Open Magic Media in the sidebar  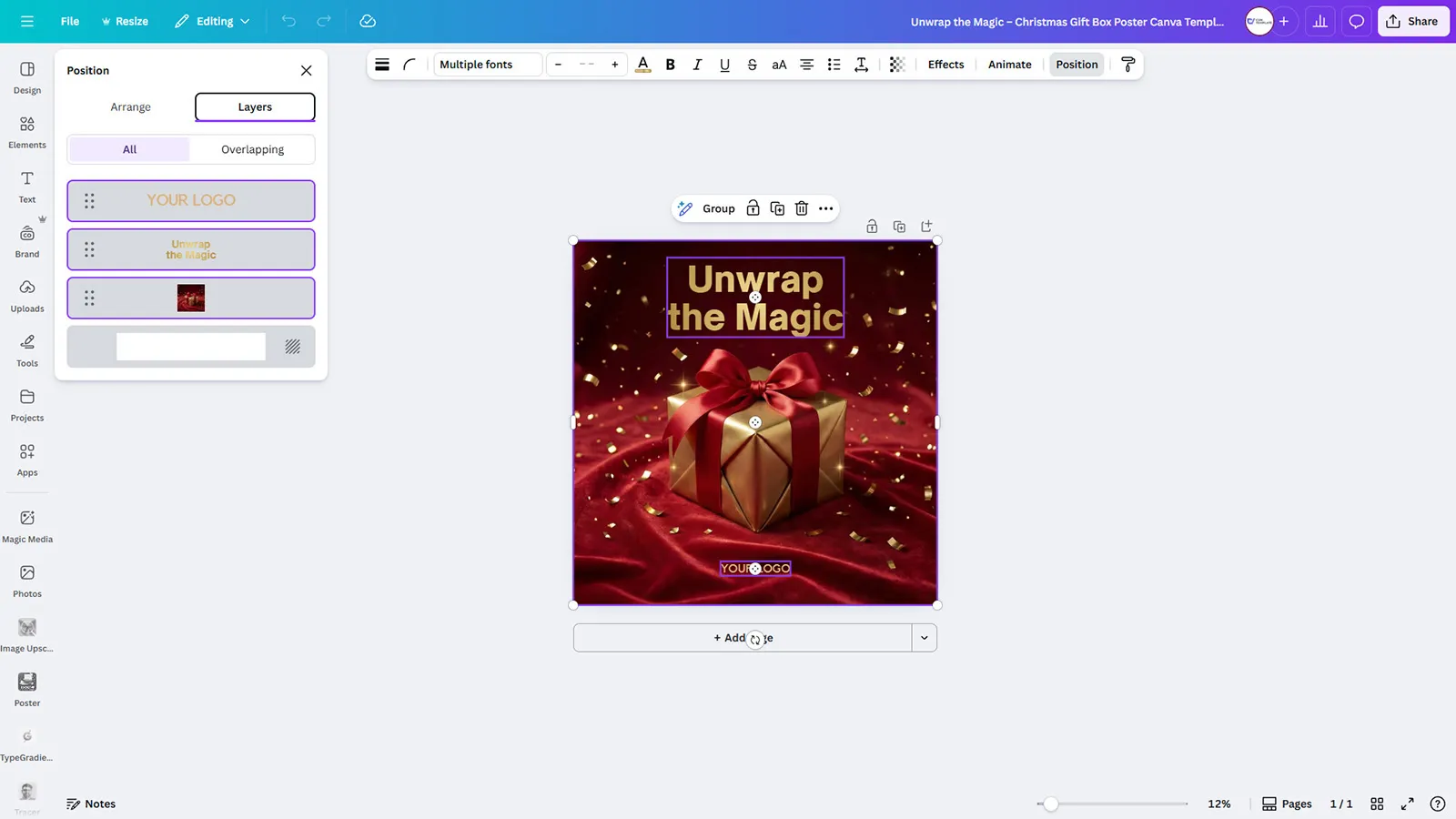tap(26, 525)
